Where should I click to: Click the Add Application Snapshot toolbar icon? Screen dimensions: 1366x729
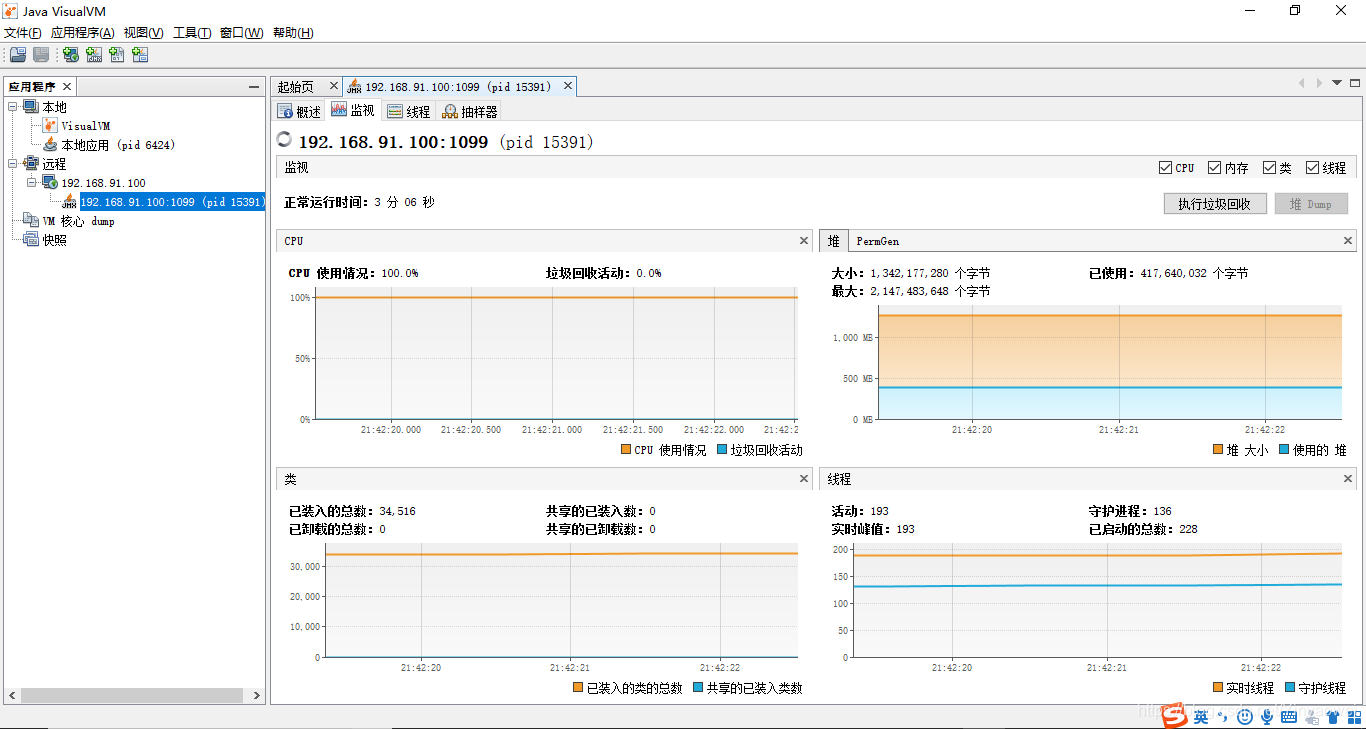140,55
